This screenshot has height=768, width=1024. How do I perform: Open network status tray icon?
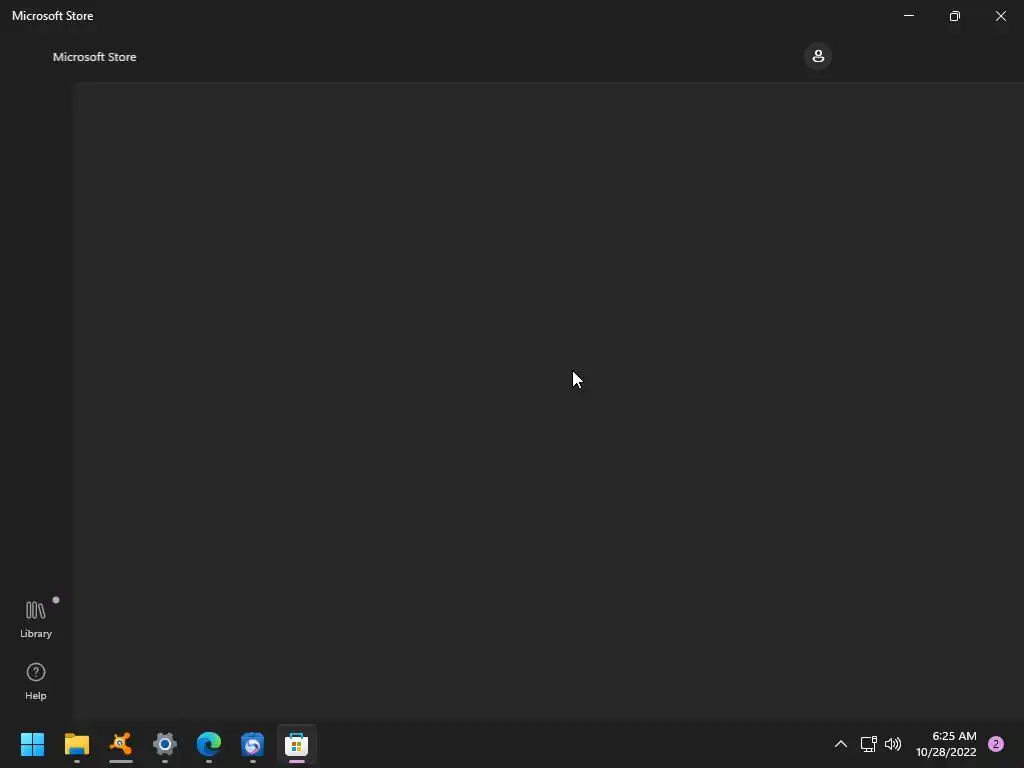[x=868, y=744]
